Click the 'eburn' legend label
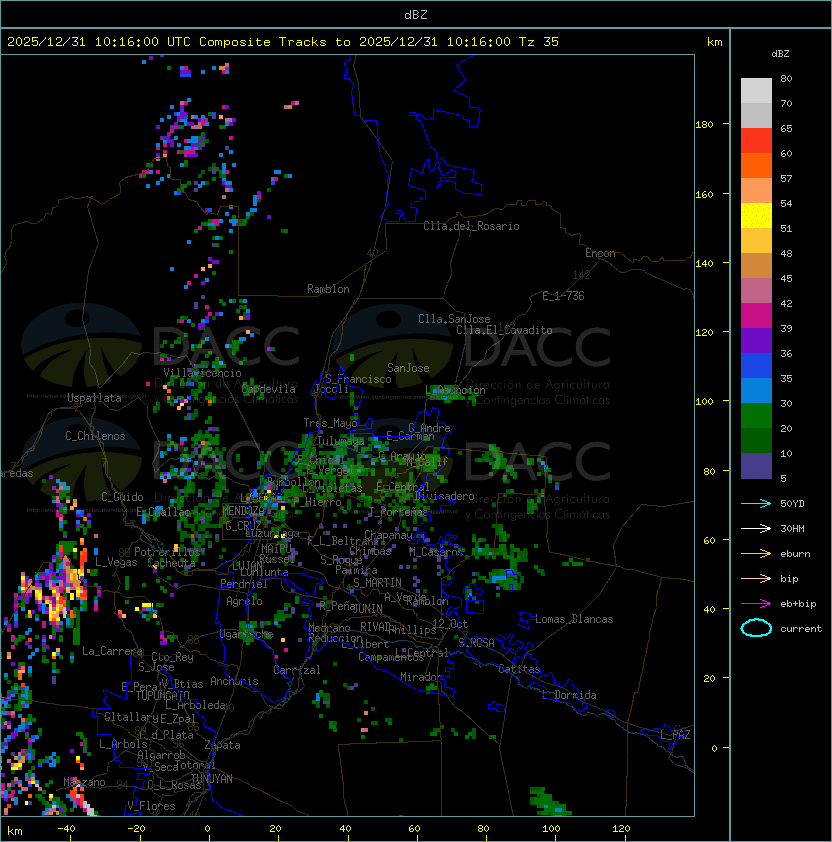This screenshot has width=832, height=842. click(x=795, y=554)
